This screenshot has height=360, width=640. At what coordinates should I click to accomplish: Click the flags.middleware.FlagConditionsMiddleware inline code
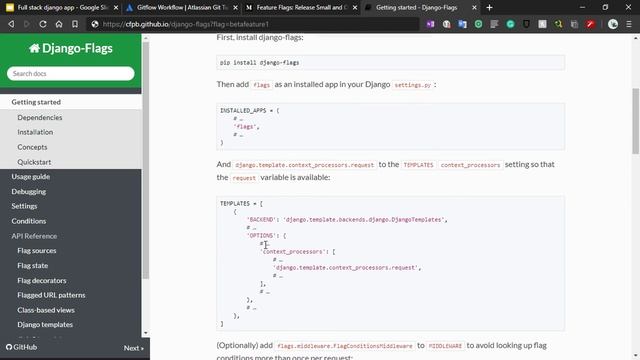coord(345,346)
